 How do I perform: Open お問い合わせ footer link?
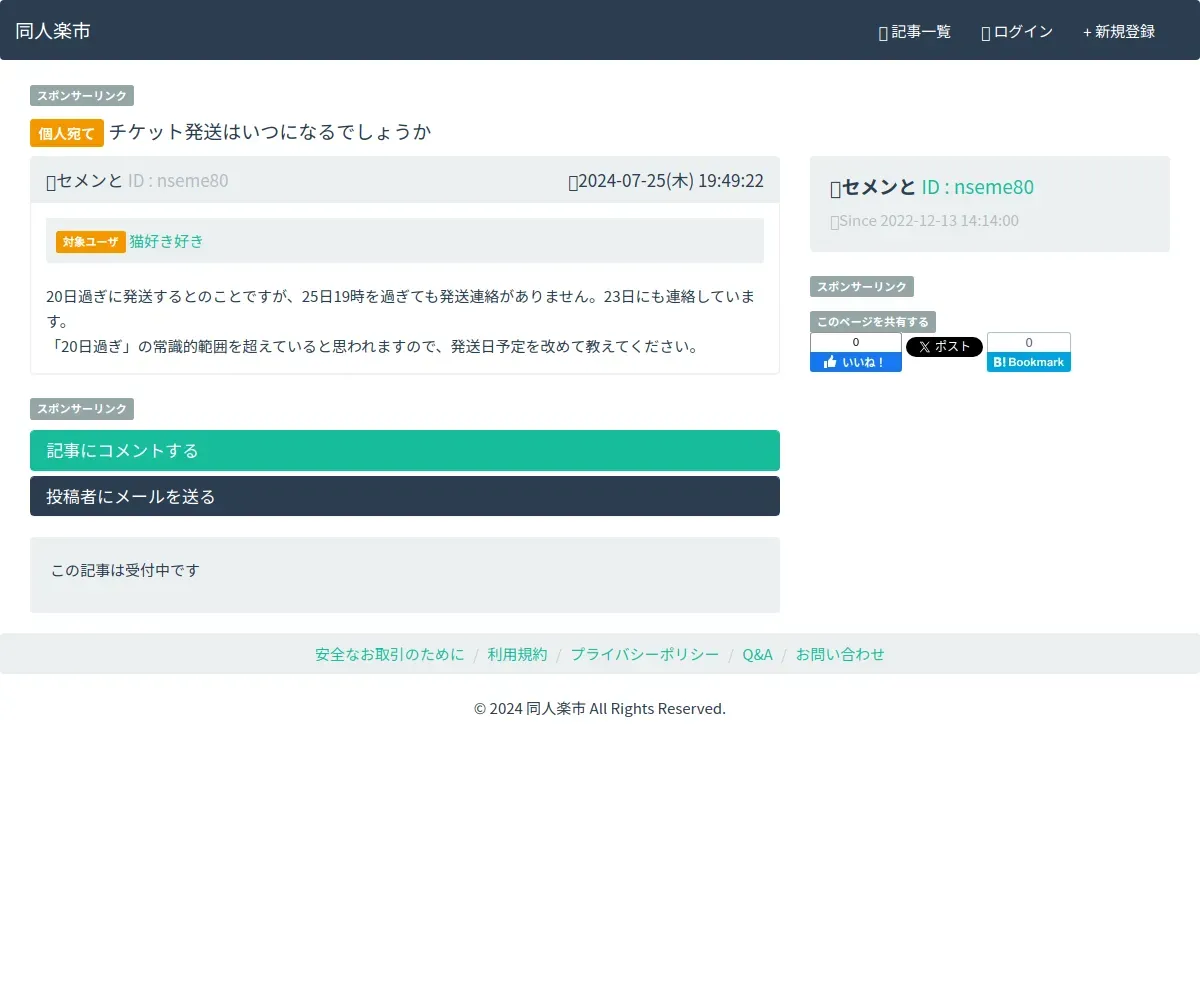pos(840,654)
